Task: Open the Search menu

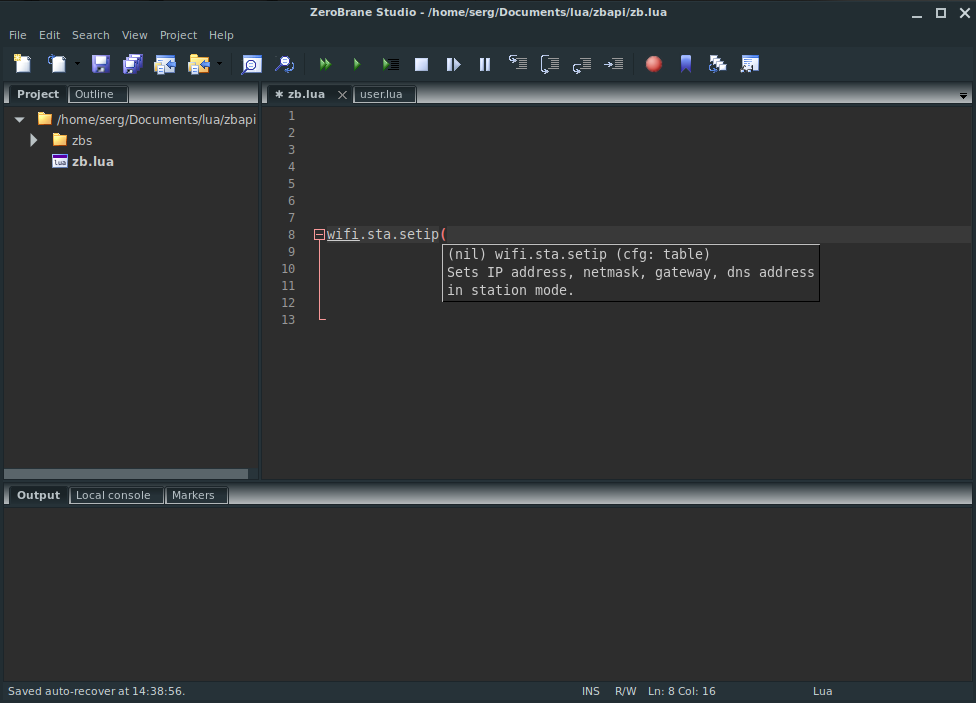Action: pyautogui.click(x=91, y=35)
